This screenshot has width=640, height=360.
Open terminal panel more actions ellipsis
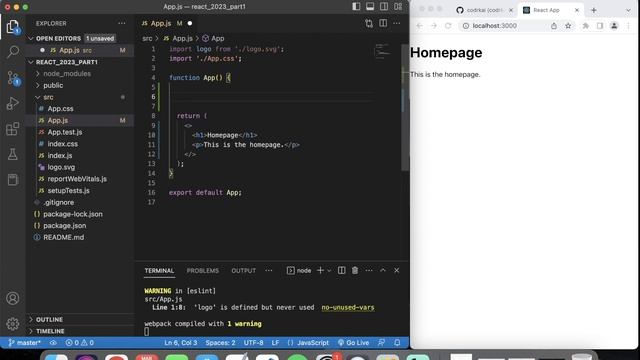369,270
